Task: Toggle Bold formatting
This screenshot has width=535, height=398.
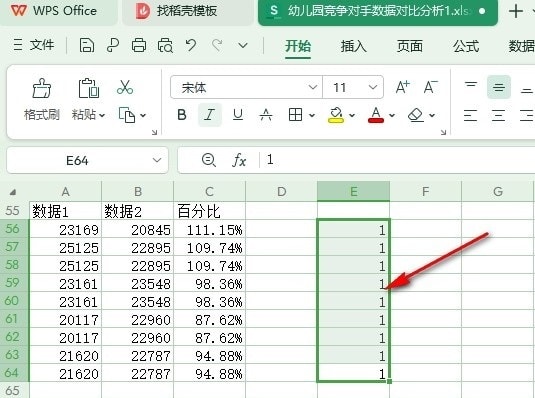Action: point(182,115)
